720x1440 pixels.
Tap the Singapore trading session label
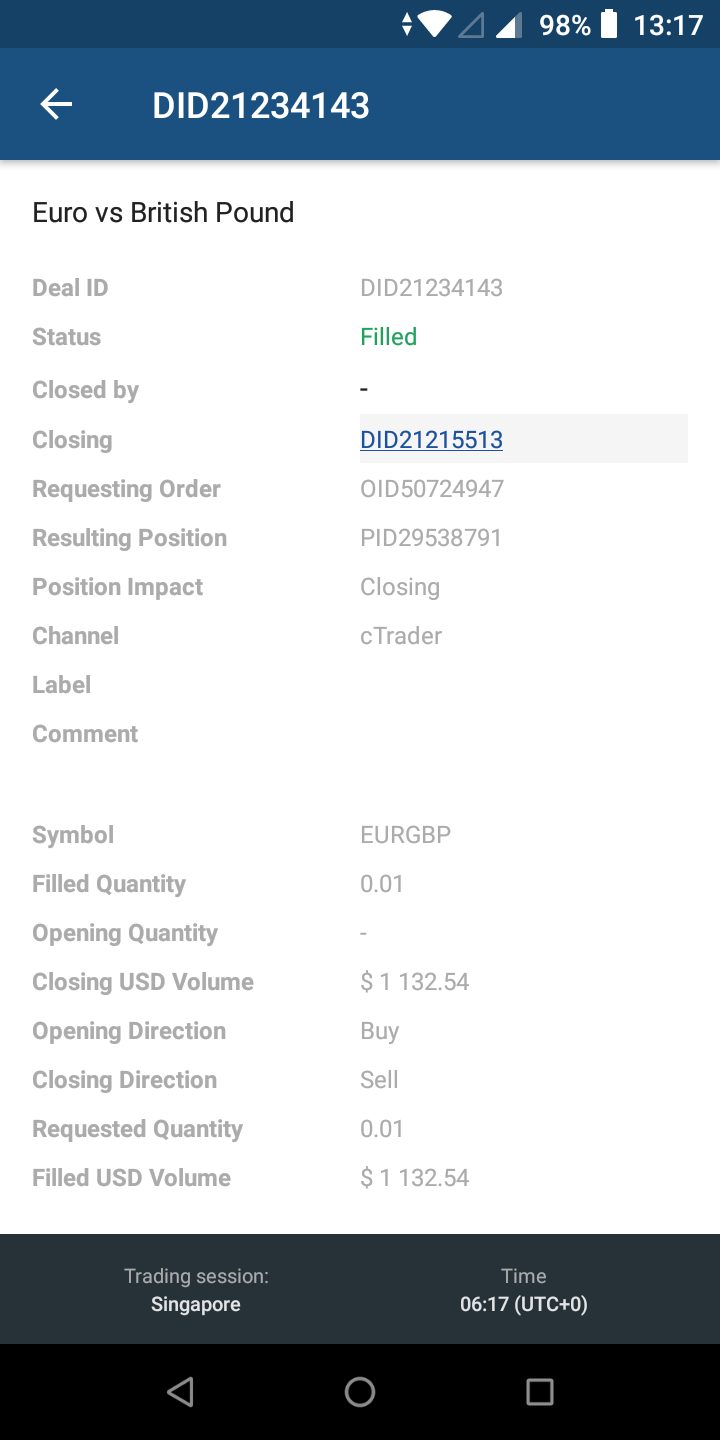[196, 1304]
